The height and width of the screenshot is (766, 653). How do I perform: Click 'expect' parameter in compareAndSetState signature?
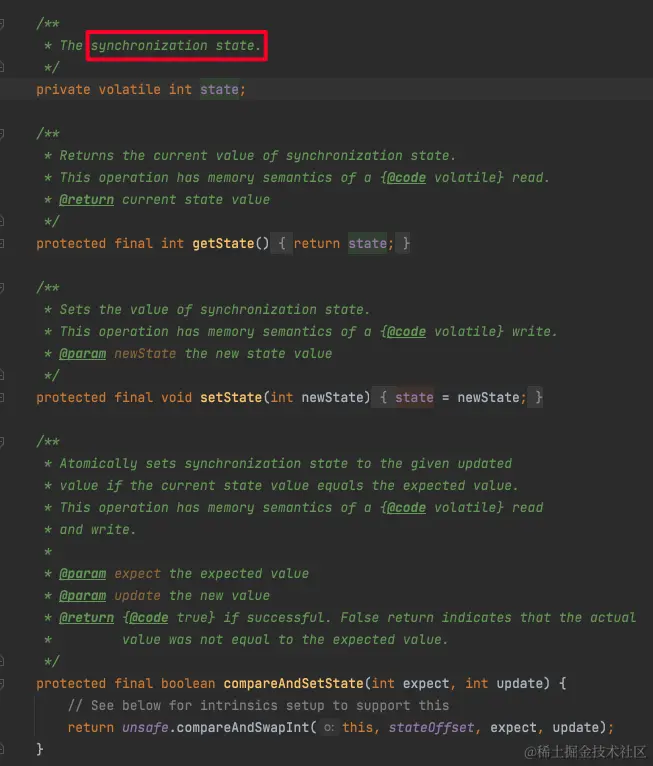click(426, 683)
